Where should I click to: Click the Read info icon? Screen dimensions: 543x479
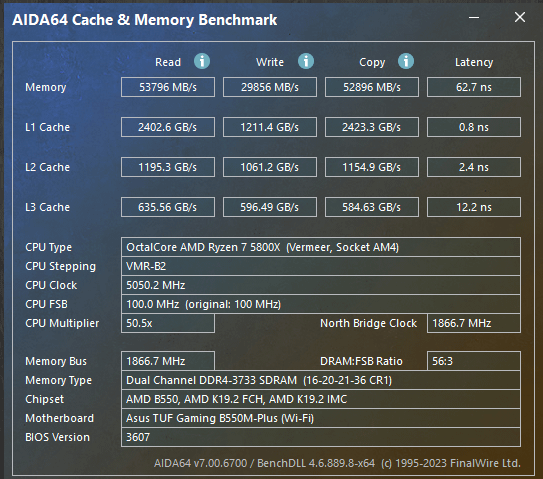pyautogui.click(x=202, y=61)
